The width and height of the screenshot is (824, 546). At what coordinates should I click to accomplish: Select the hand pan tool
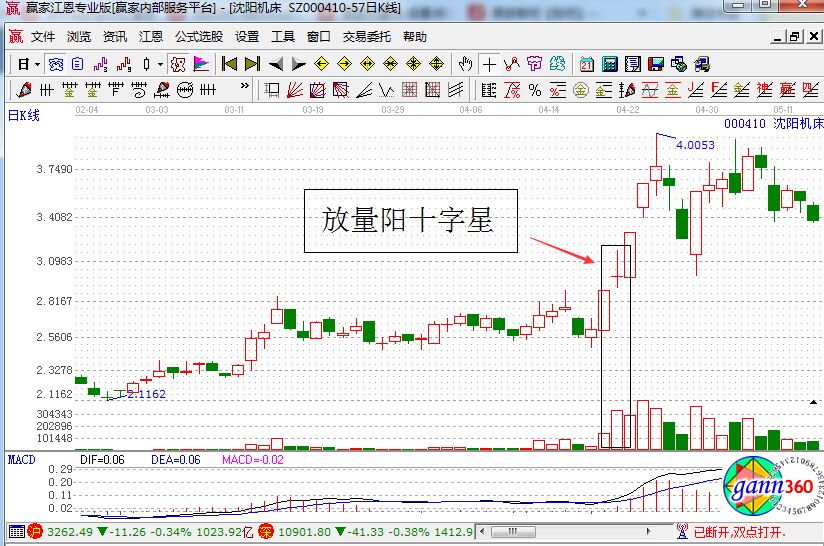465,64
